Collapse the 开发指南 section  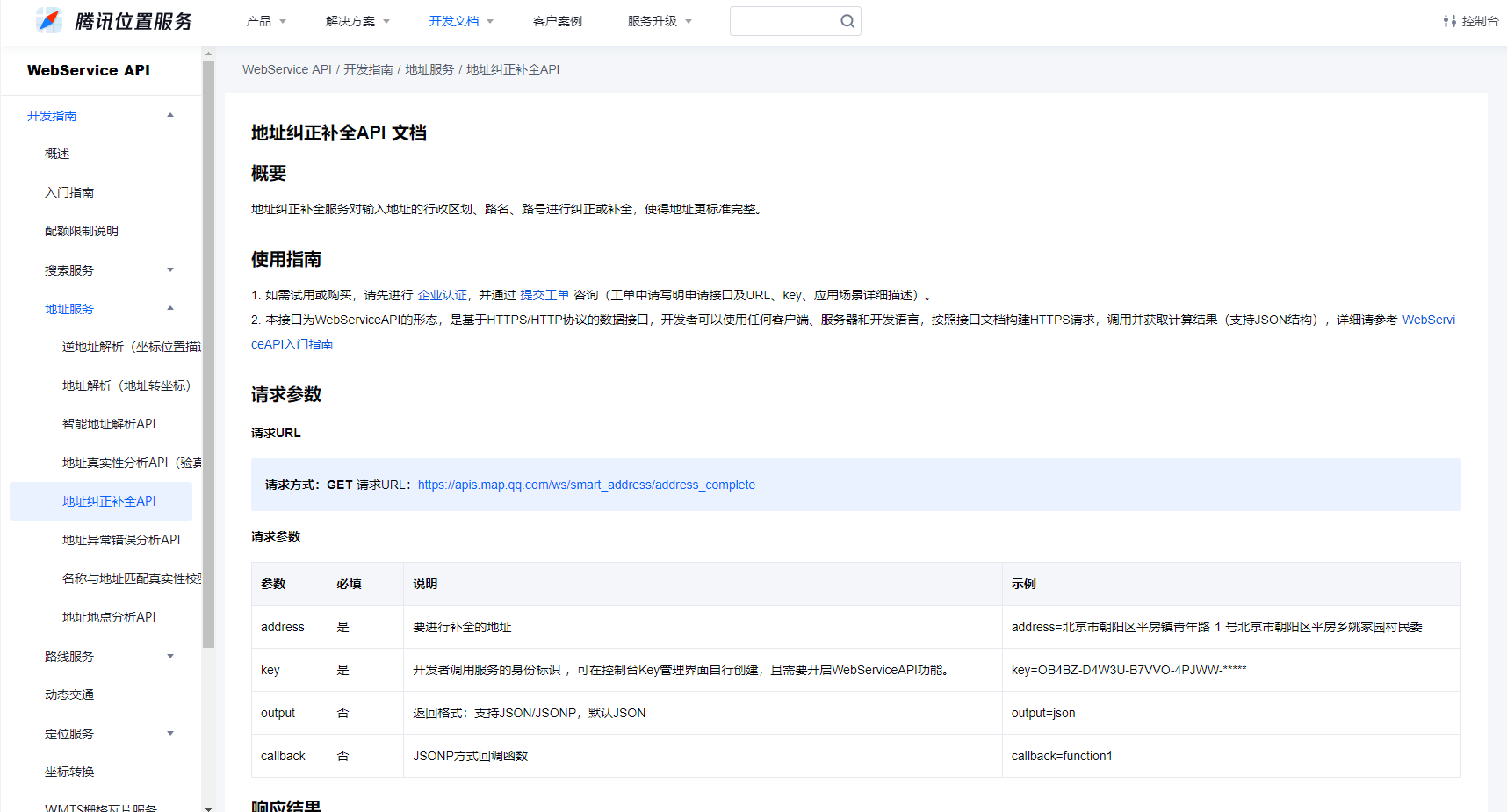pos(169,115)
